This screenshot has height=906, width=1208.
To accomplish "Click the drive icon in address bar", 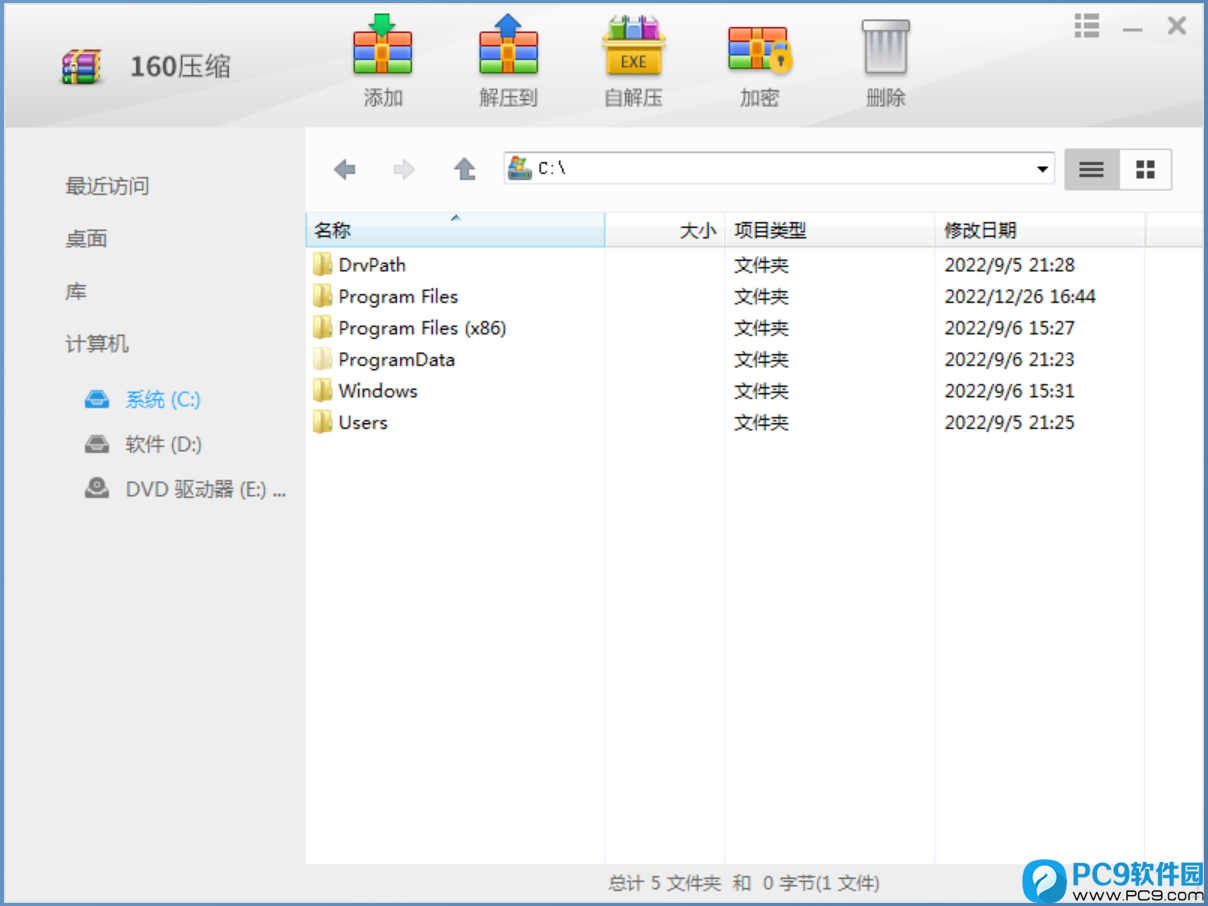I will 519,168.
